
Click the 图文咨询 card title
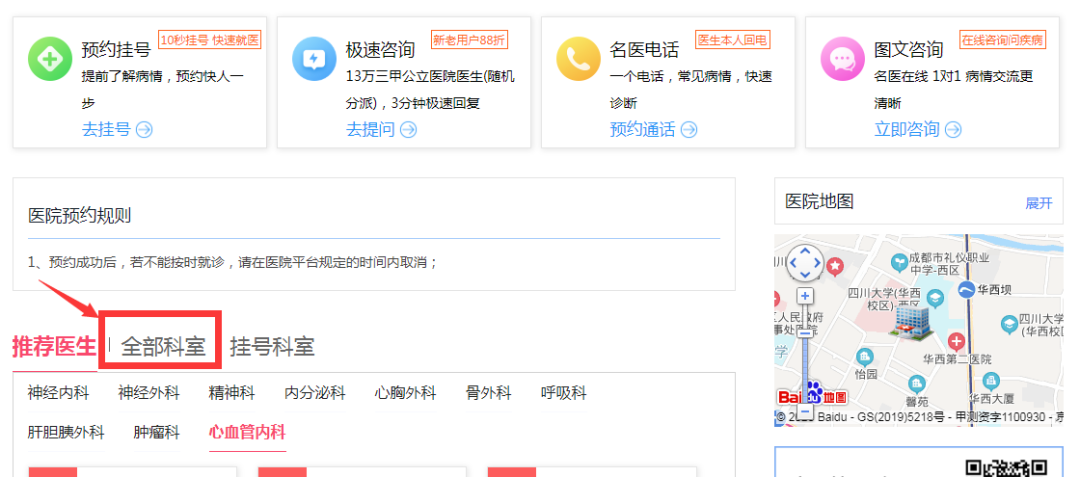click(x=908, y=50)
